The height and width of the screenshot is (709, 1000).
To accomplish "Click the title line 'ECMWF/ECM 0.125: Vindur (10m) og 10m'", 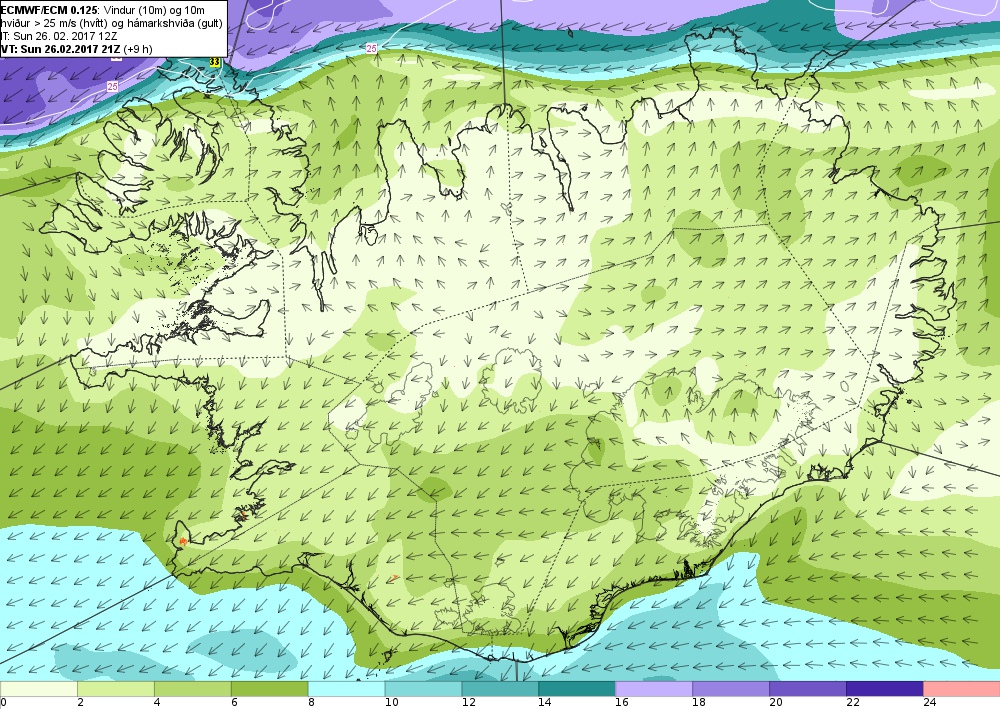I will 103,9.
